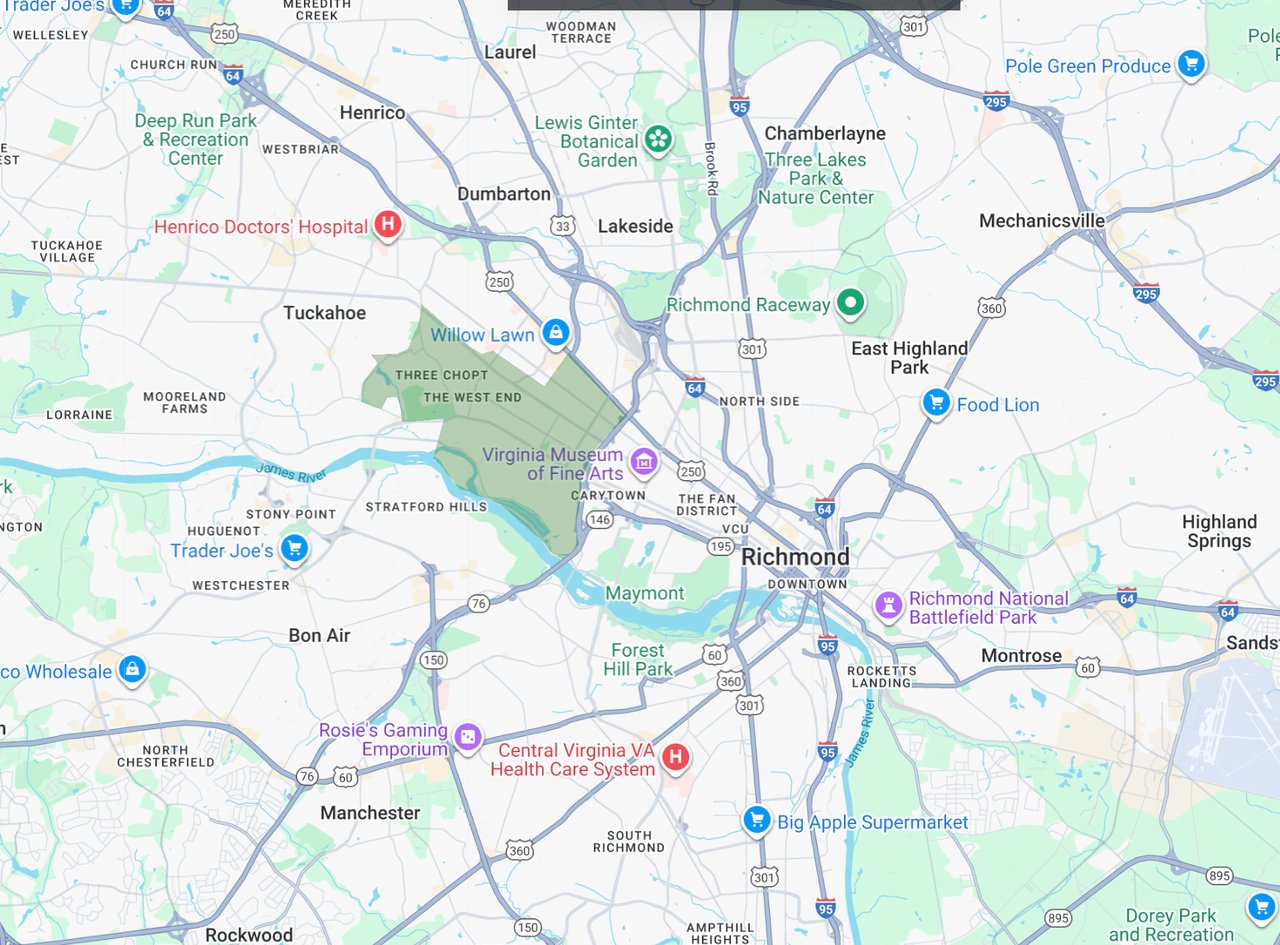Click the Costco Wholesale shopping bag pin
Screen dimensions: 1280x945
point(132,669)
